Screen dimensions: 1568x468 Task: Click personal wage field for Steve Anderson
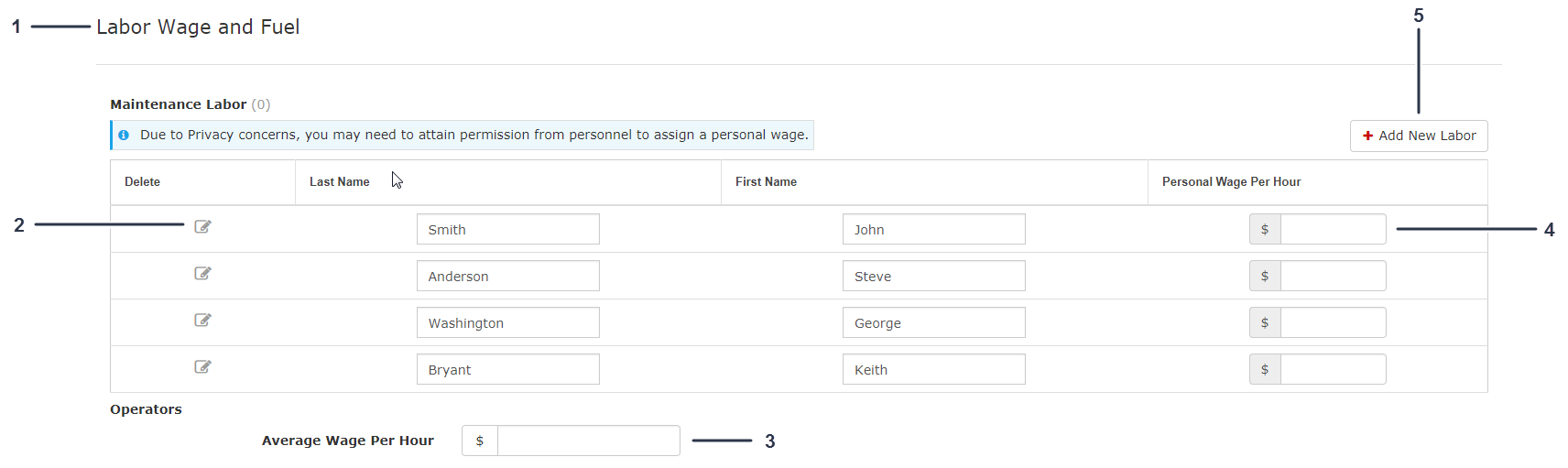[1333, 277]
